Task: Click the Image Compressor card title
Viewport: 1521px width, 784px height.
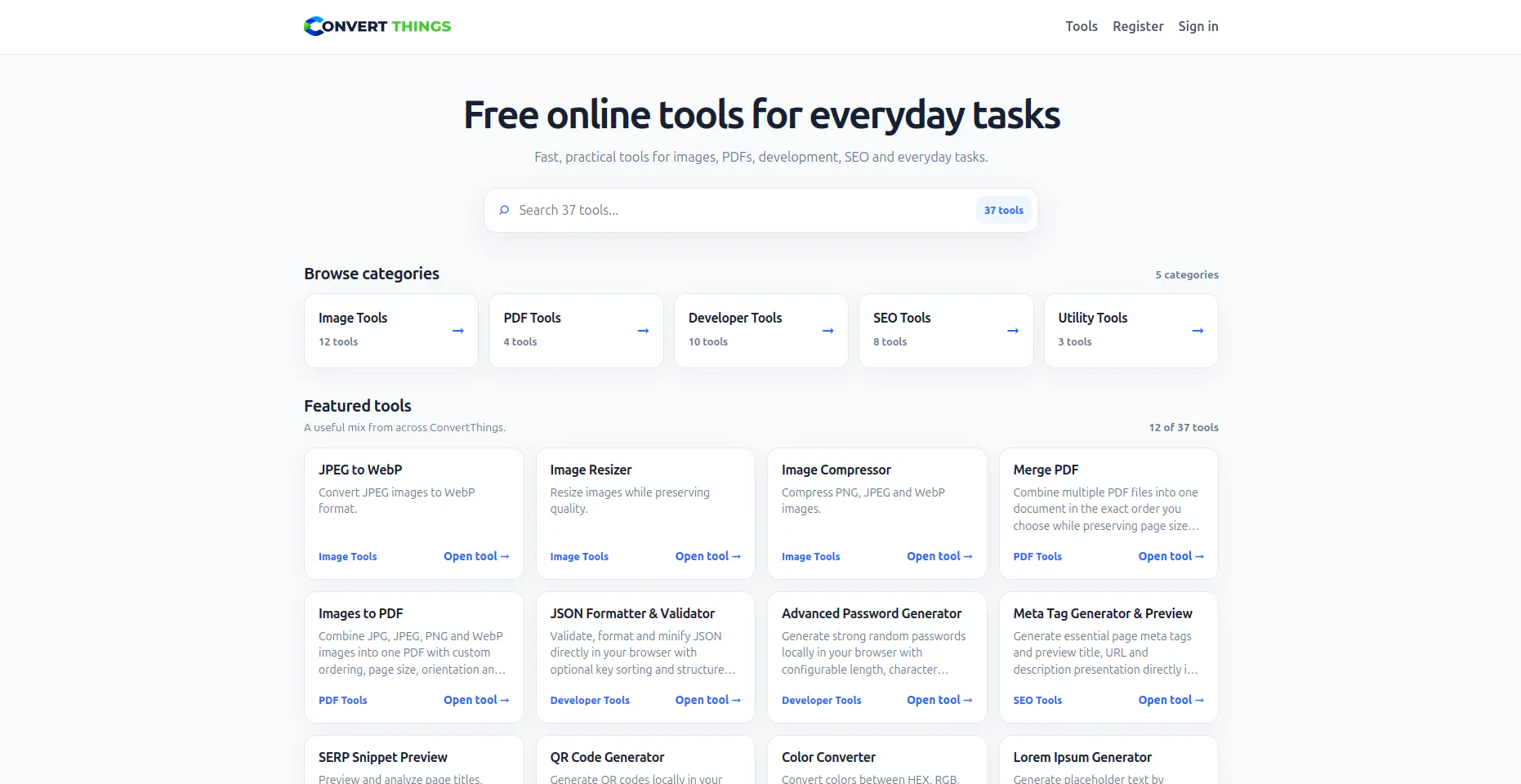Action: tap(836, 470)
